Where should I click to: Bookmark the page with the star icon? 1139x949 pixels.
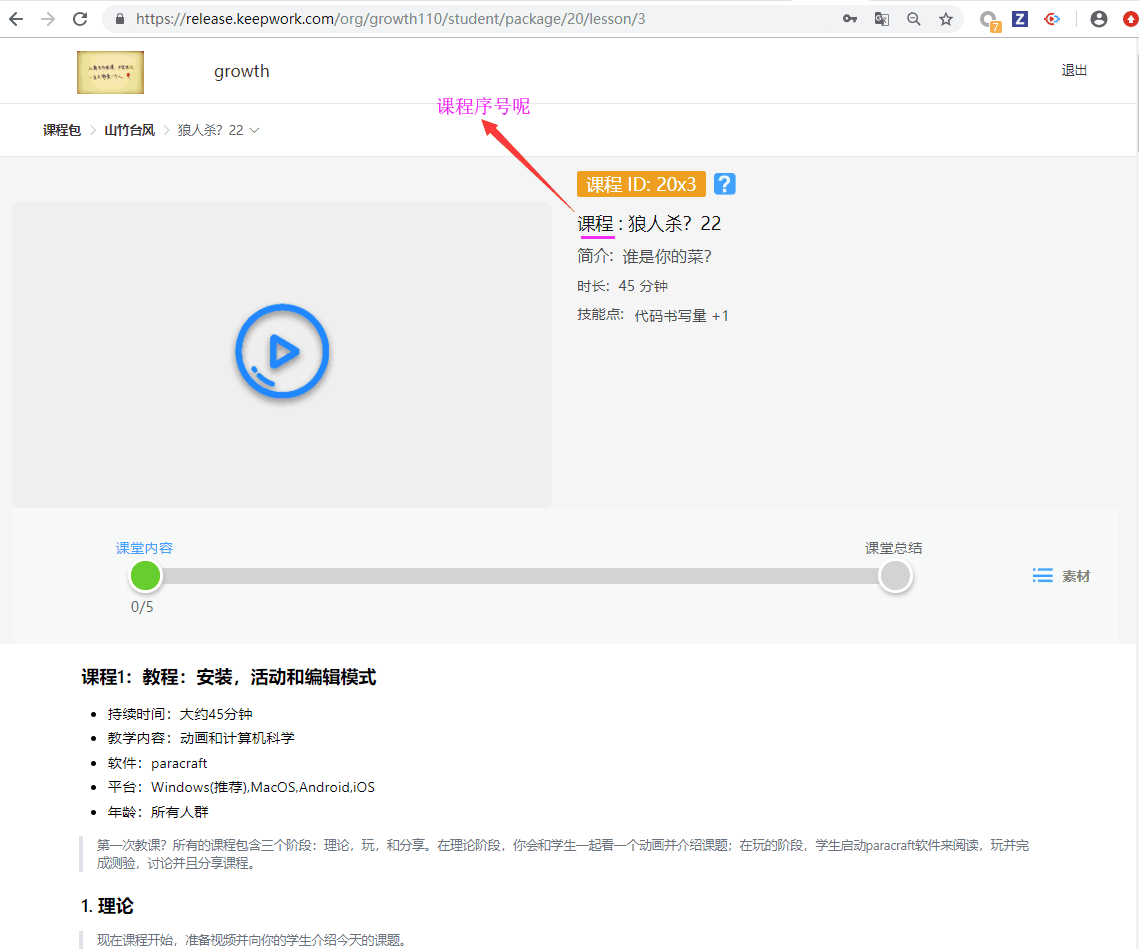pyautogui.click(x=945, y=18)
